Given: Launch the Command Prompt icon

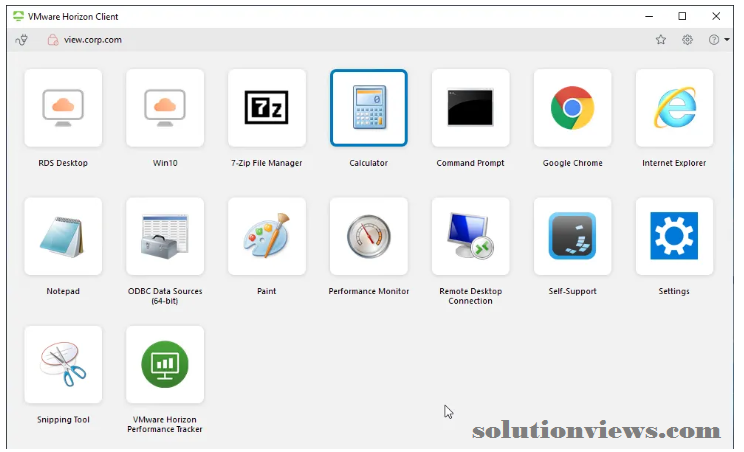Looking at the screenshot, I should [x=471, y=108].
